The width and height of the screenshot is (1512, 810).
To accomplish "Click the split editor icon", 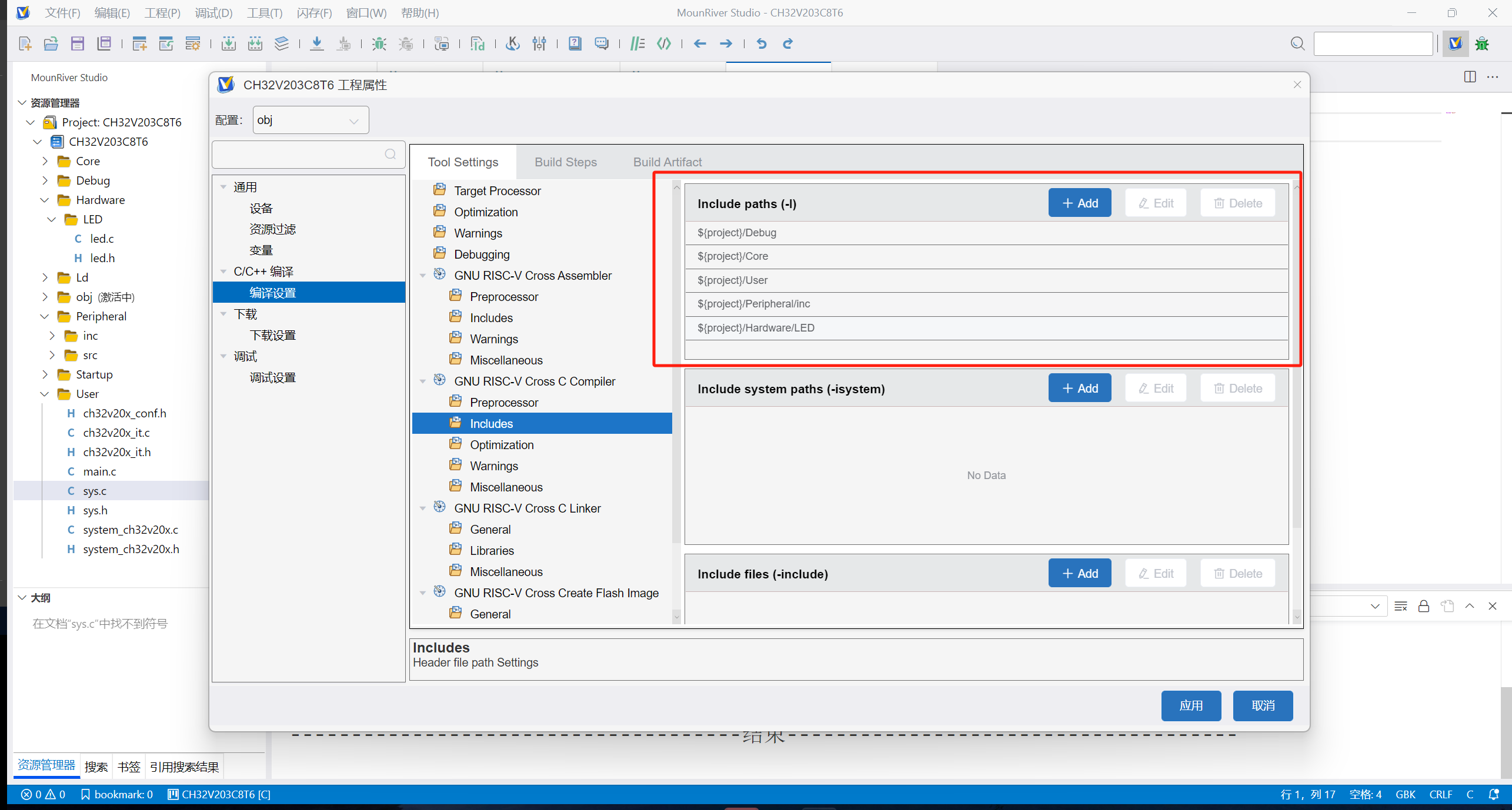I will point(1470,77).
